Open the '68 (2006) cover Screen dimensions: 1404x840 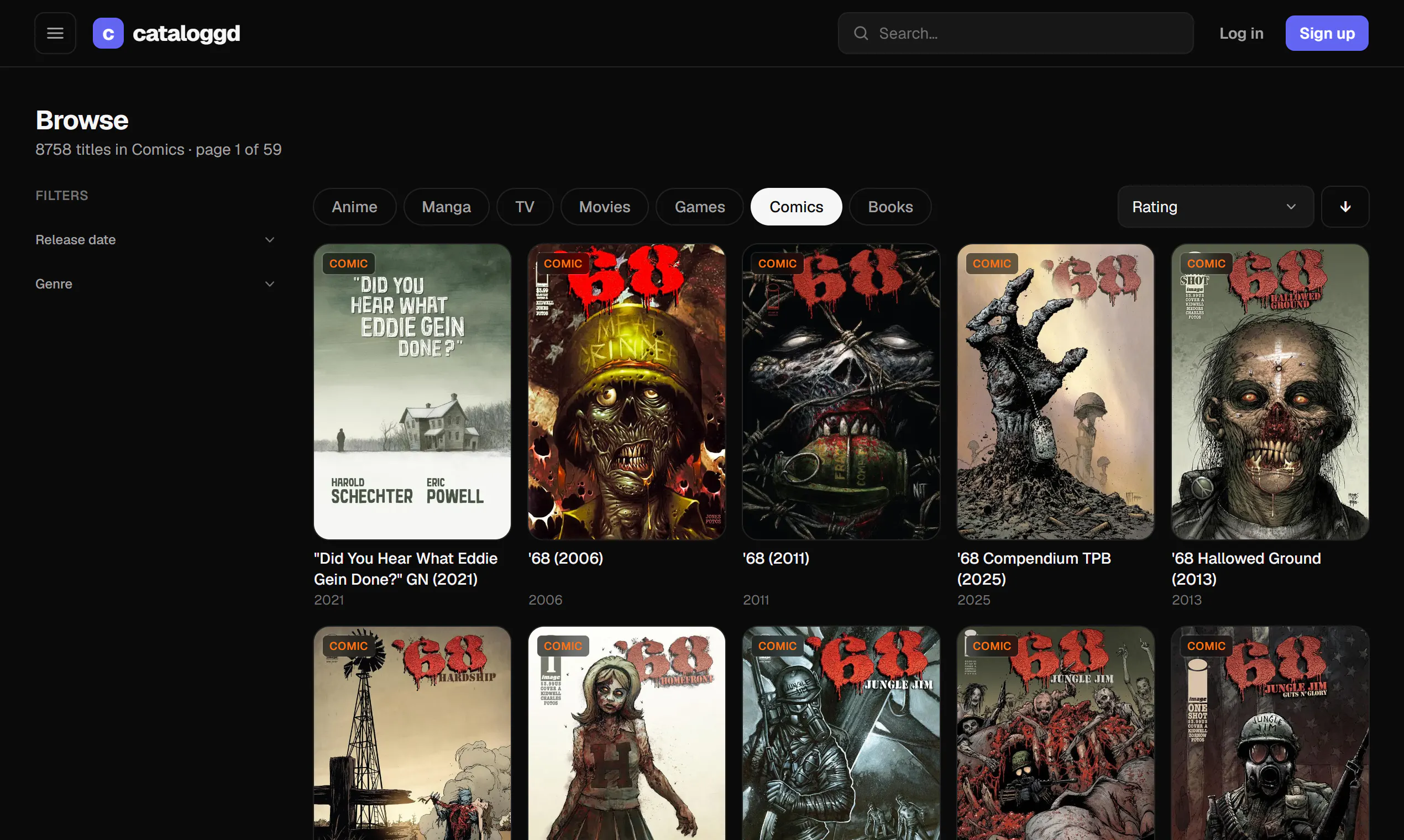pyautogui.click(x=627, y=392)
